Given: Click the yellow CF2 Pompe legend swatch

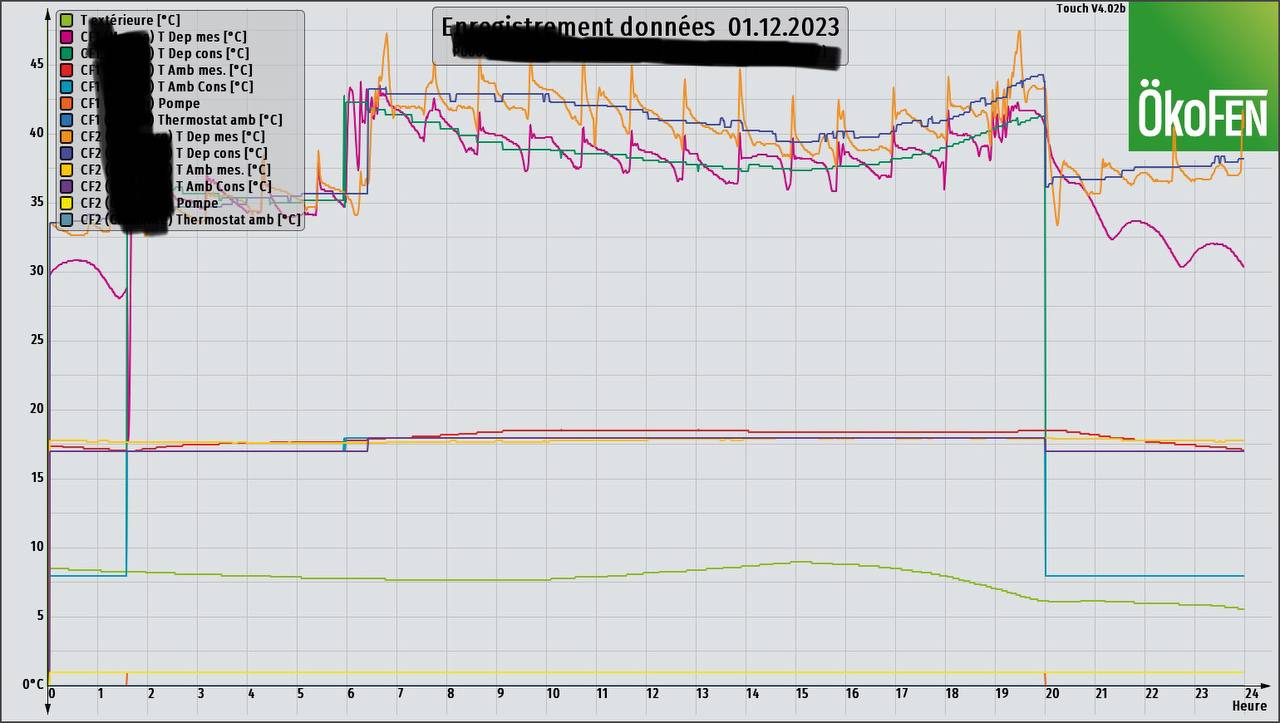Looking at the screenshot, I should [66, 203].
